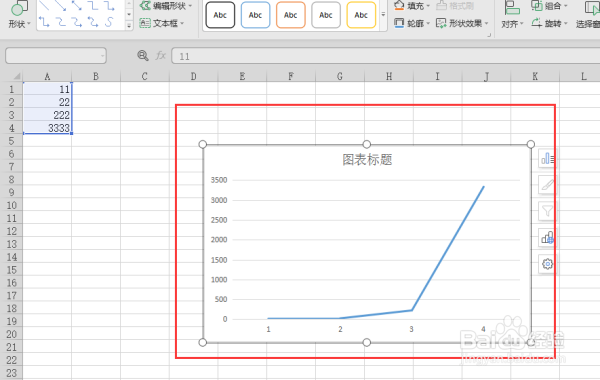This screenshot has height=380, width=600.
Task: Expand the 编辑形状 dropdown arrow
Action: pyautogui.click(x=190, y=6)
